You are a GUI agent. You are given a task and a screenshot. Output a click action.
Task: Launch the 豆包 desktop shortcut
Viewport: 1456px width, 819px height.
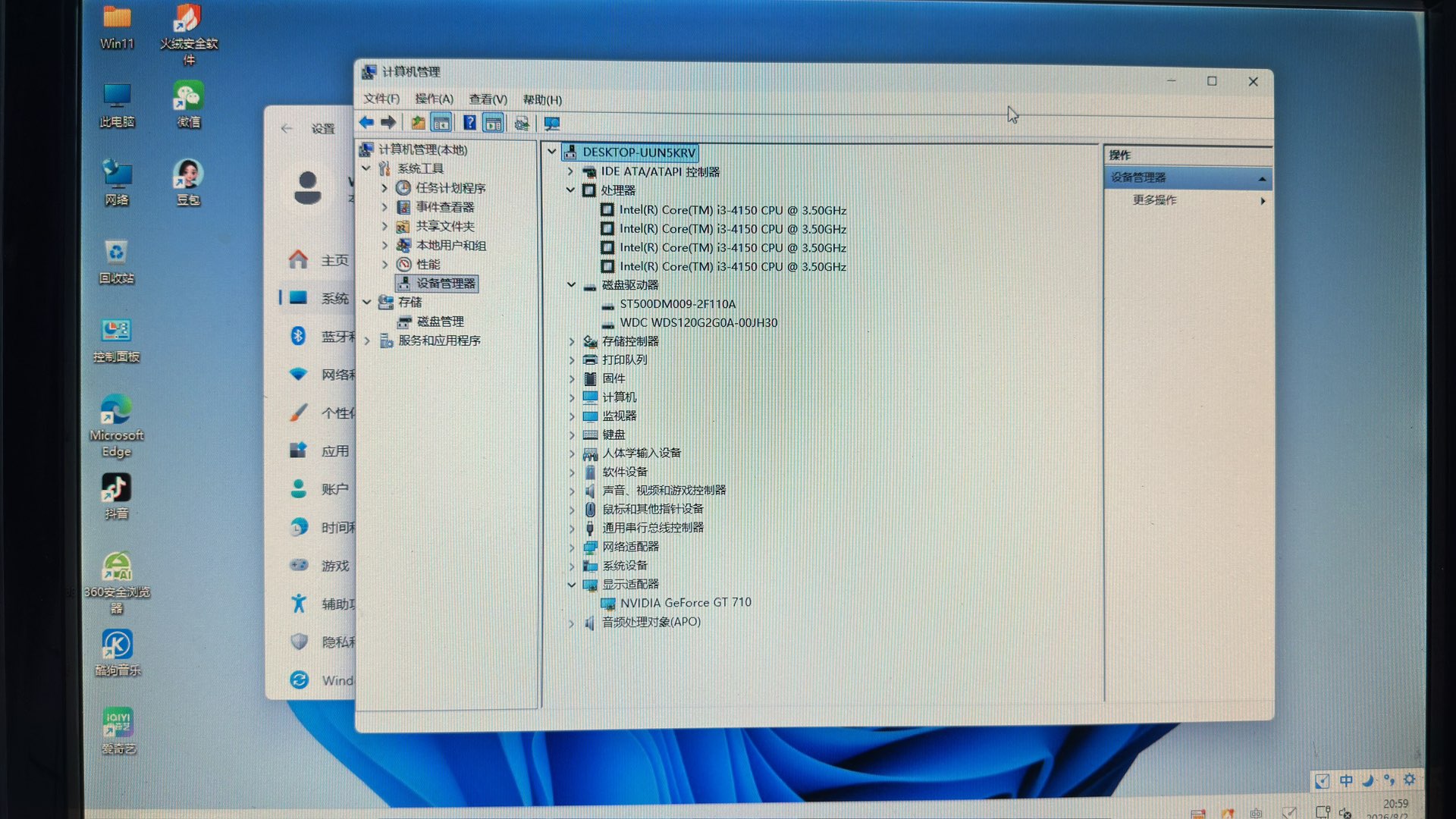click(188, 184)
